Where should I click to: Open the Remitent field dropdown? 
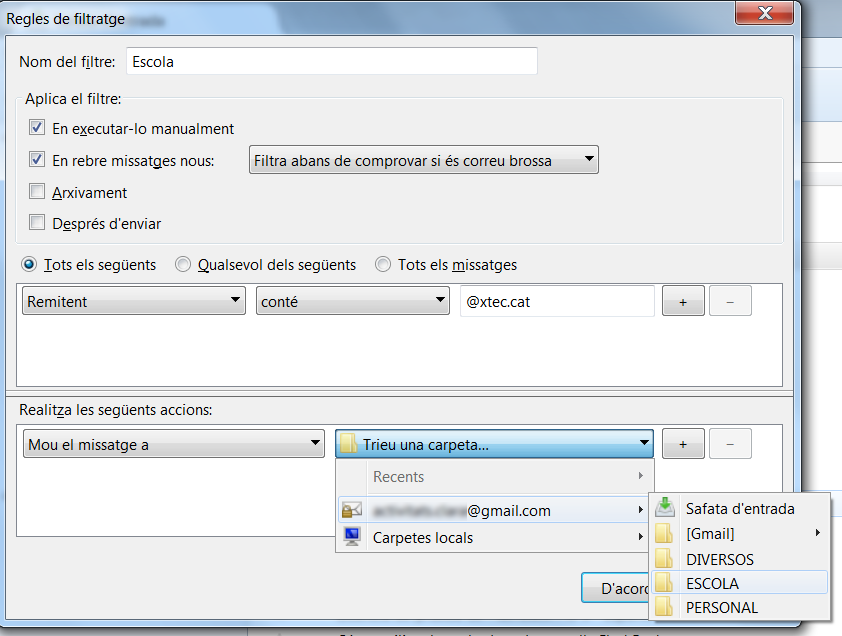point(134,301)
